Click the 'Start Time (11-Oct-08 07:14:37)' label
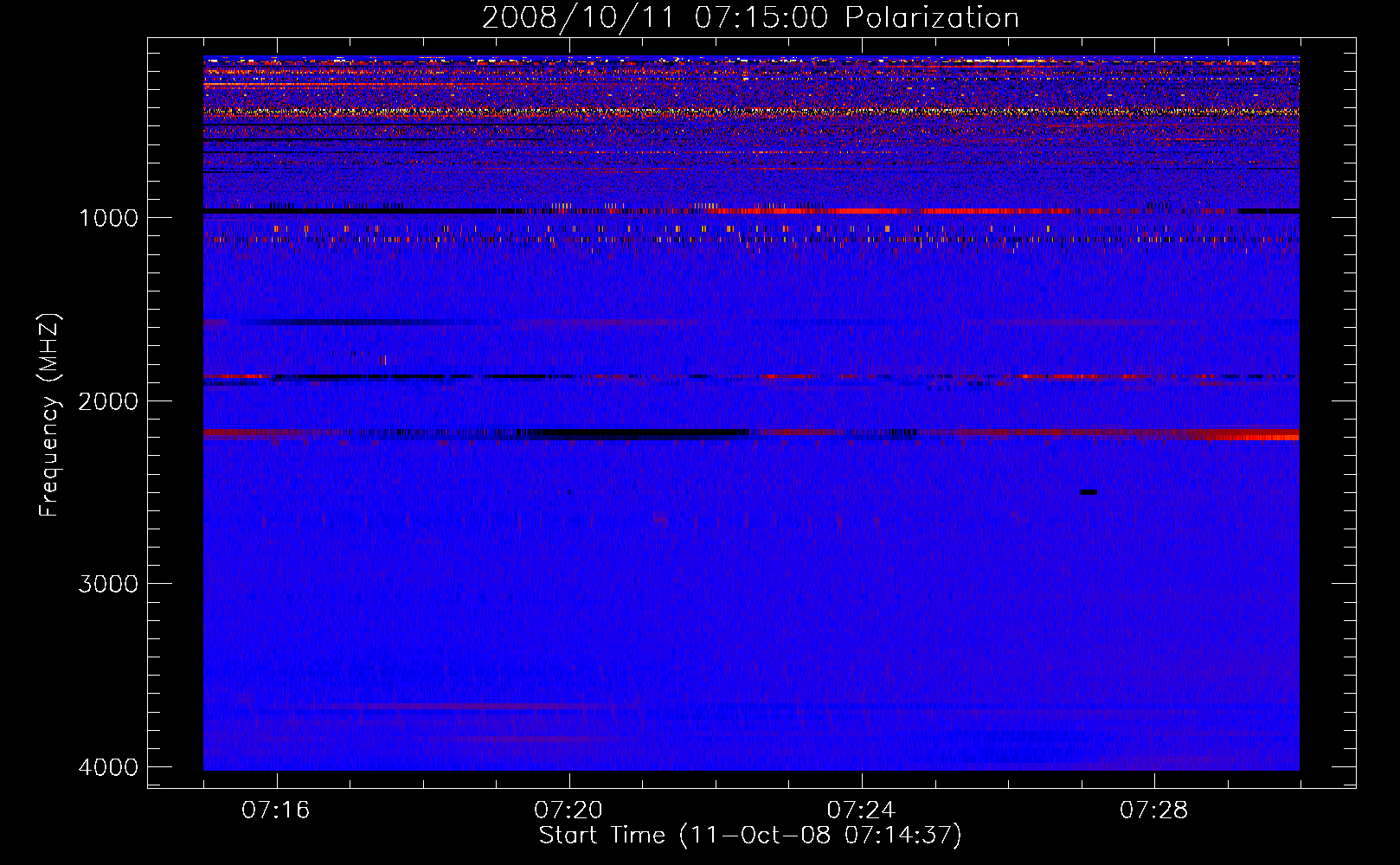Viewport: 1400px width, 865px height. coord(750,836)
